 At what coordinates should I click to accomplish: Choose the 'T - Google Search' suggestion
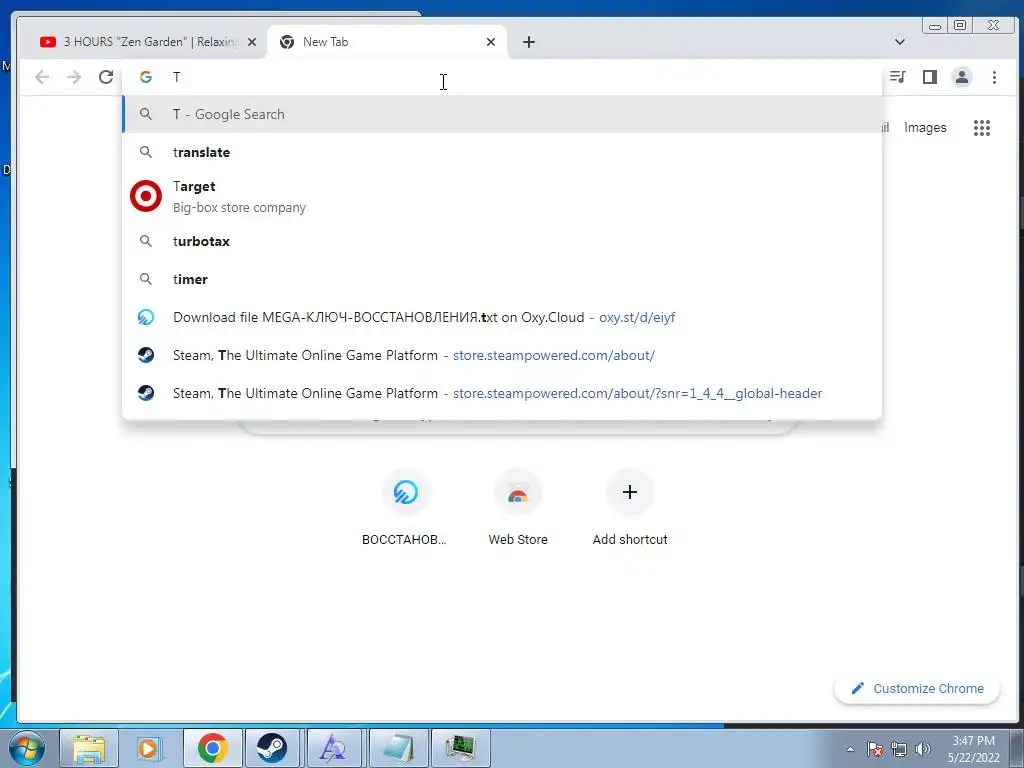[502, 114]
